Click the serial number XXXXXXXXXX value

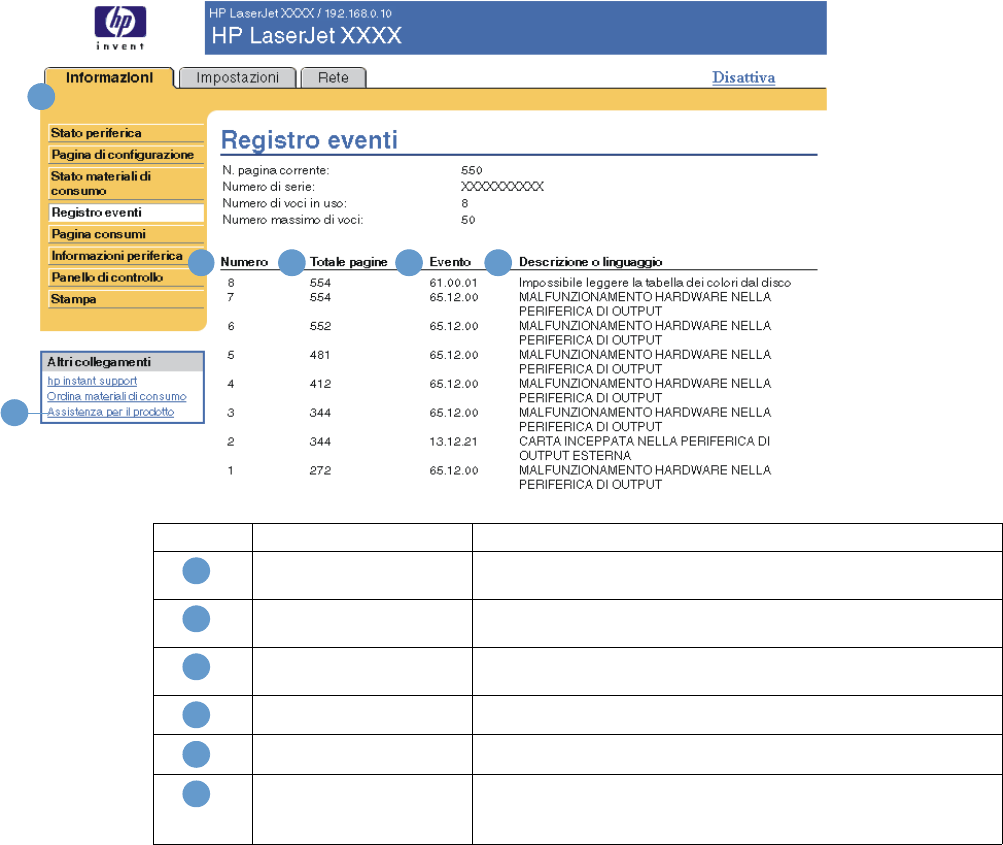(x=502, y=187)
